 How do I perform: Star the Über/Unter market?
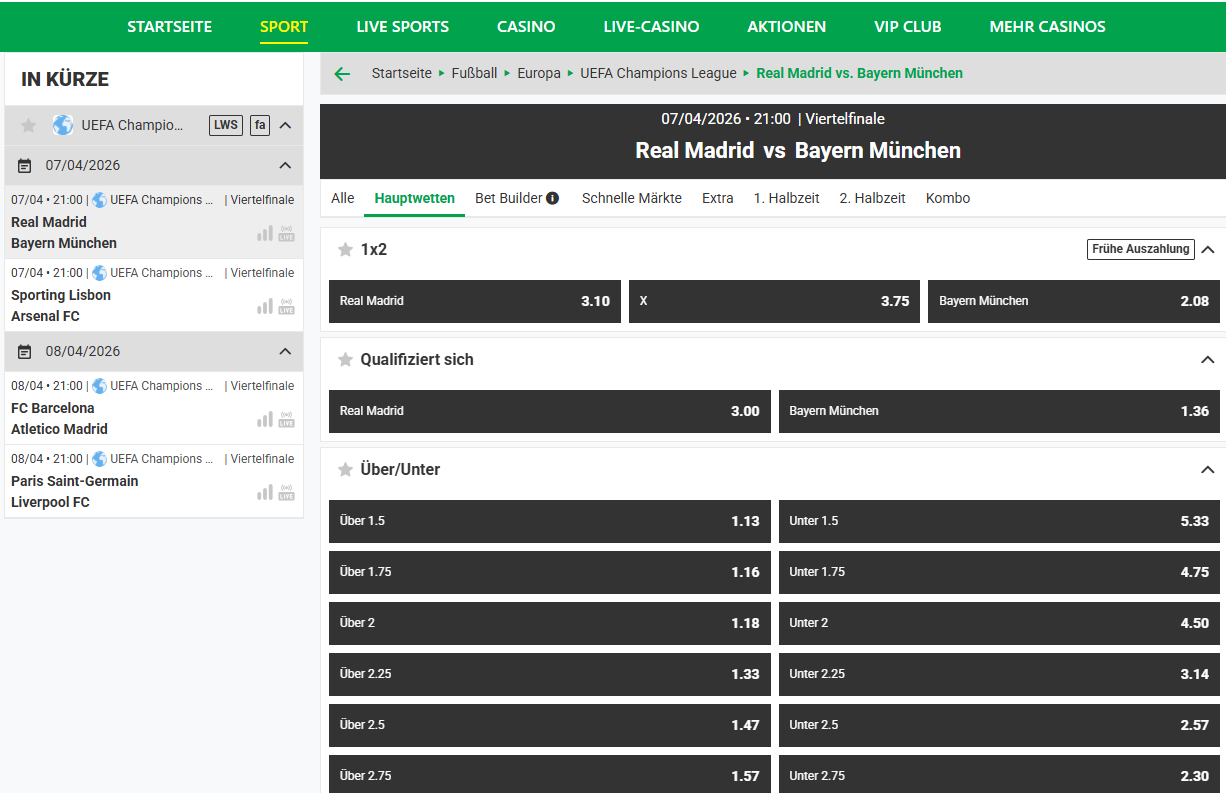point(346,470)
